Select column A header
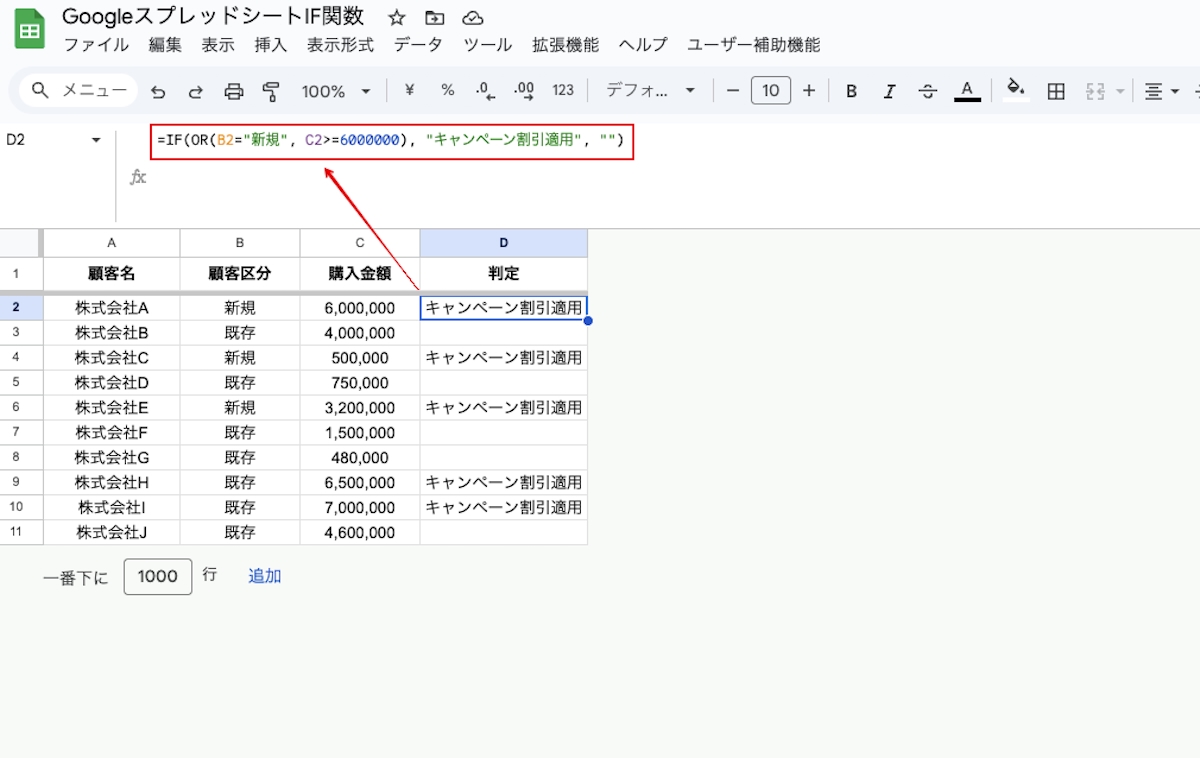The height and width of the screenshot is (758, 1200). (x=112, y=243)
